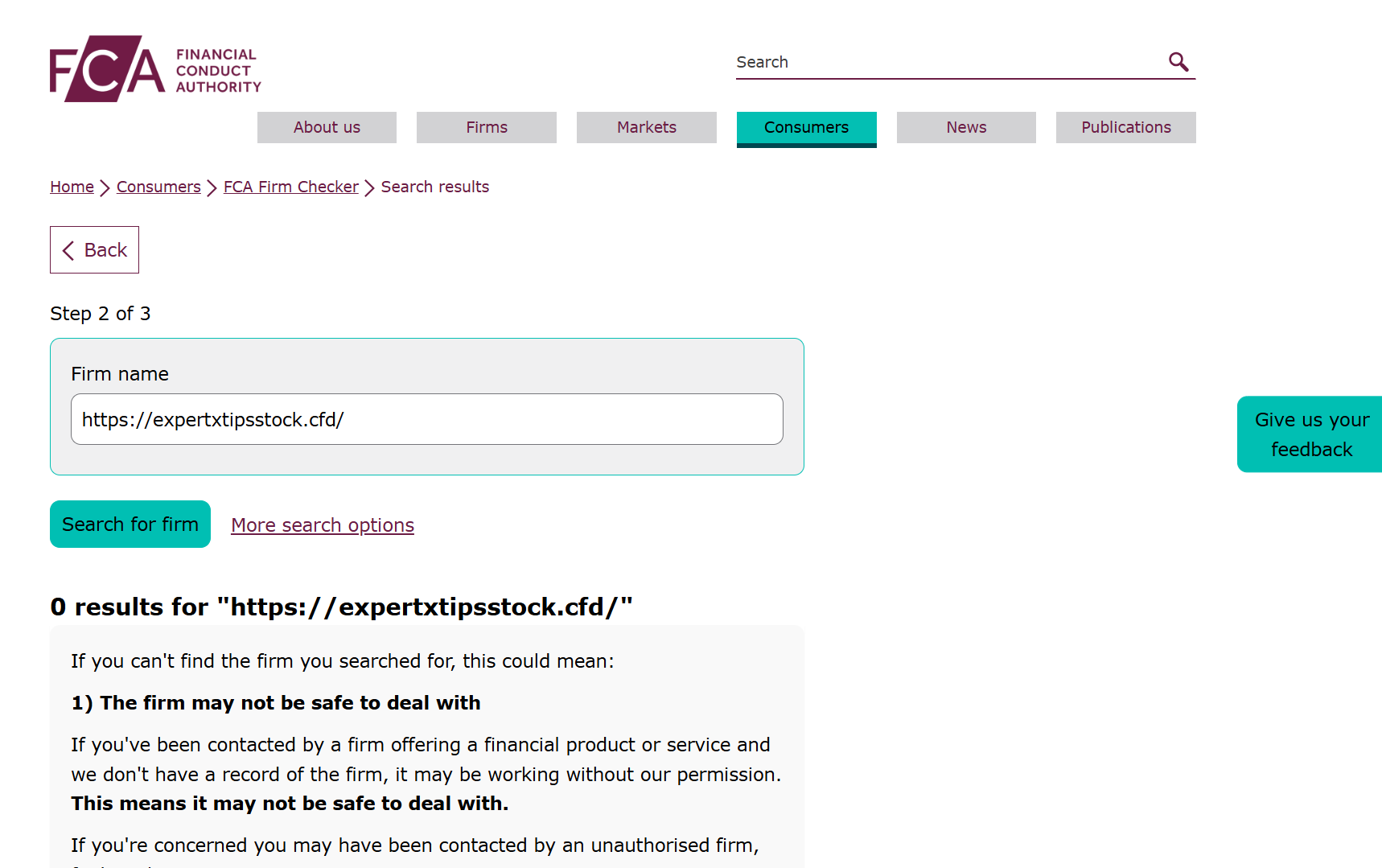Go to the Home breadcrumb
This screenshot has height=868, width=1382.
(72, 187)
